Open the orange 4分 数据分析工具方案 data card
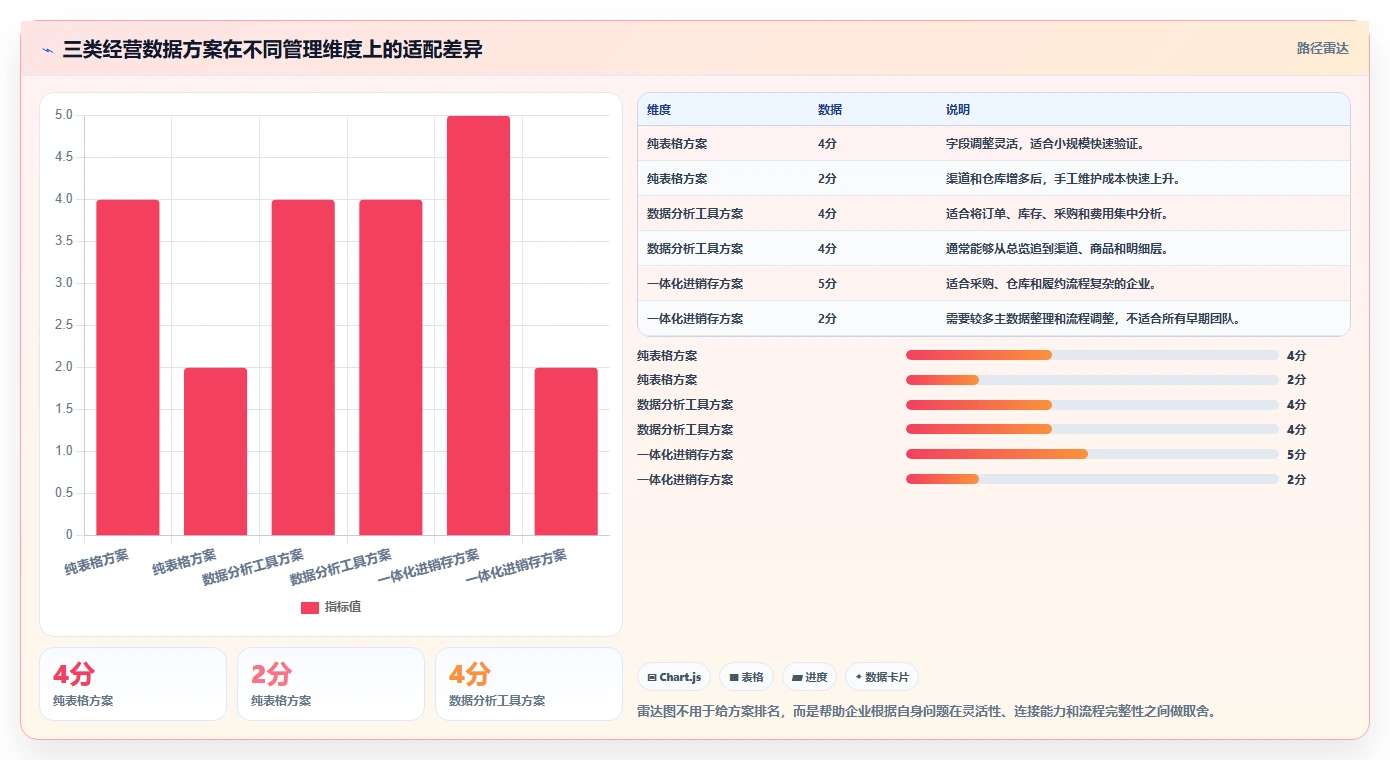 (529, 684)
